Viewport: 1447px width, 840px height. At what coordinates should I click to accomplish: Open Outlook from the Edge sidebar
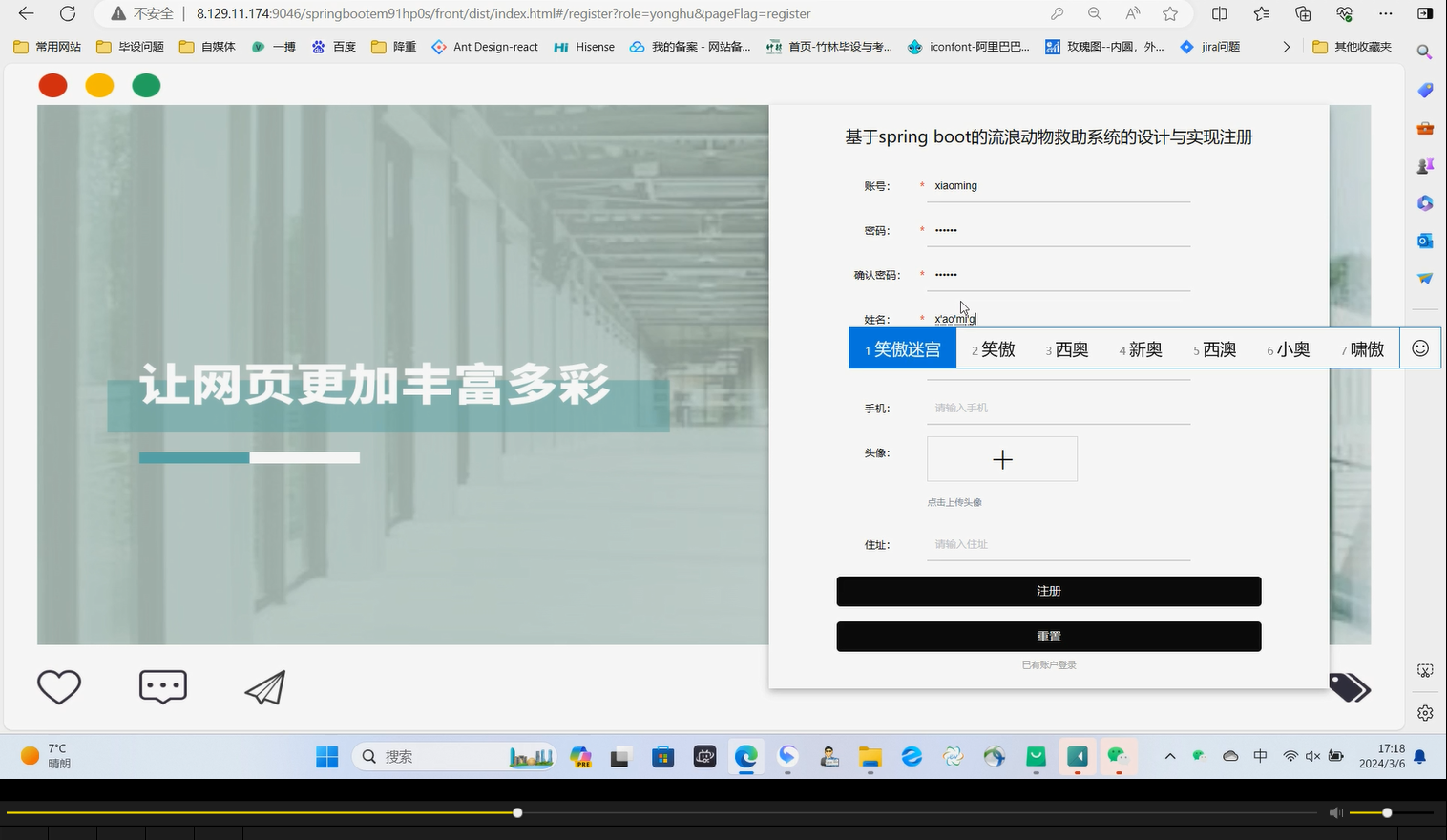pos(1424,241)
